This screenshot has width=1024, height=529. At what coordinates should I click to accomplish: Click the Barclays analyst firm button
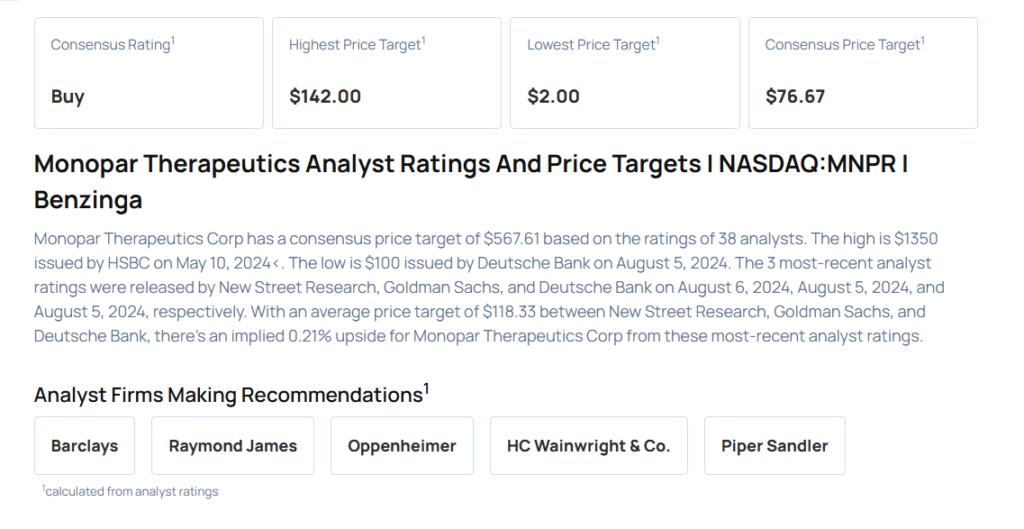[84, 446]
